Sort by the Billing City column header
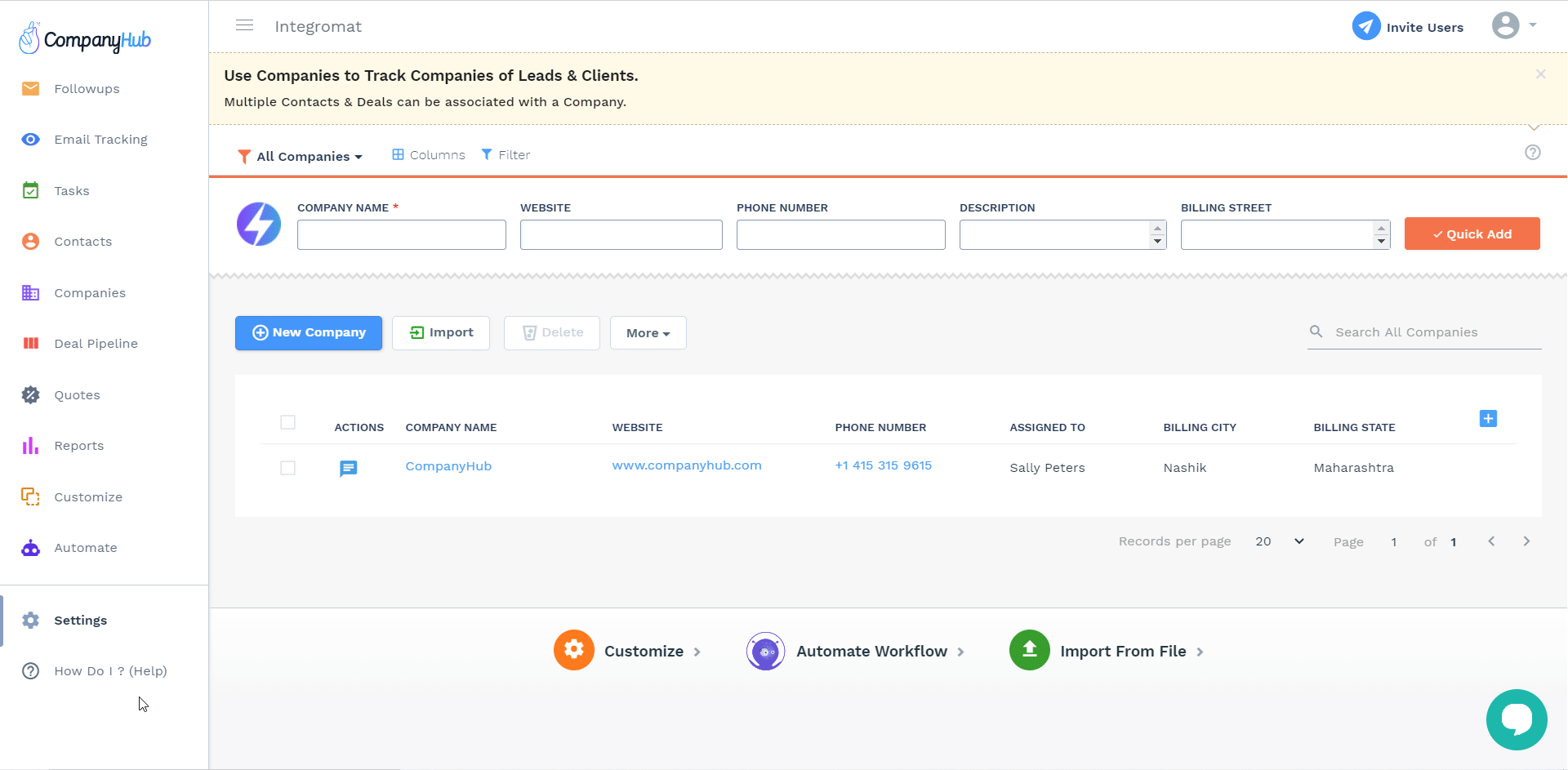Image resolution: width=1568 pixels, height=770 pixels. pos(1200,428)
